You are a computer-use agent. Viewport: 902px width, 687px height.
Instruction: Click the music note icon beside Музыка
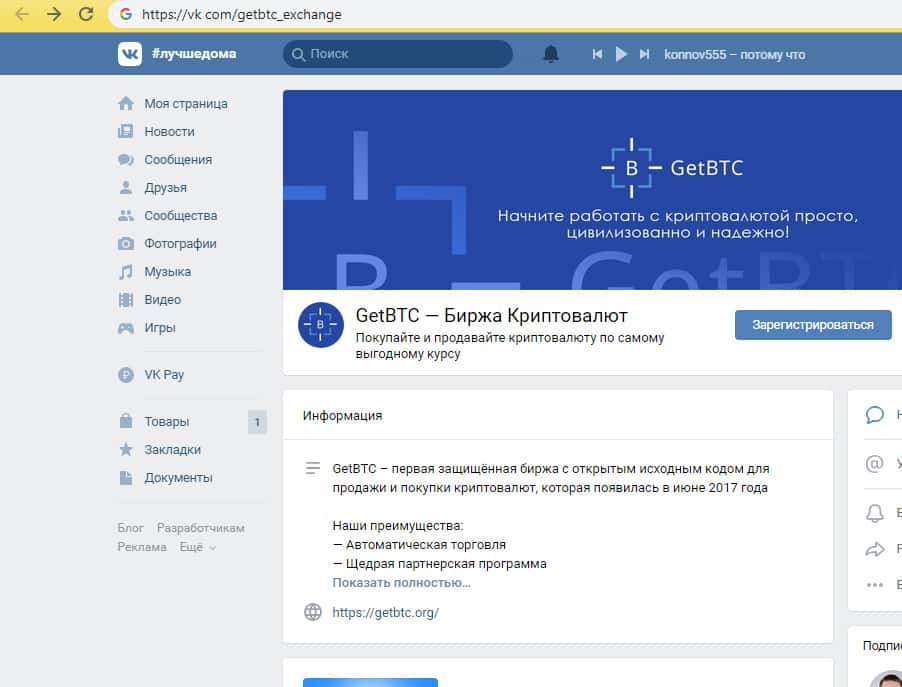point(125,272)
